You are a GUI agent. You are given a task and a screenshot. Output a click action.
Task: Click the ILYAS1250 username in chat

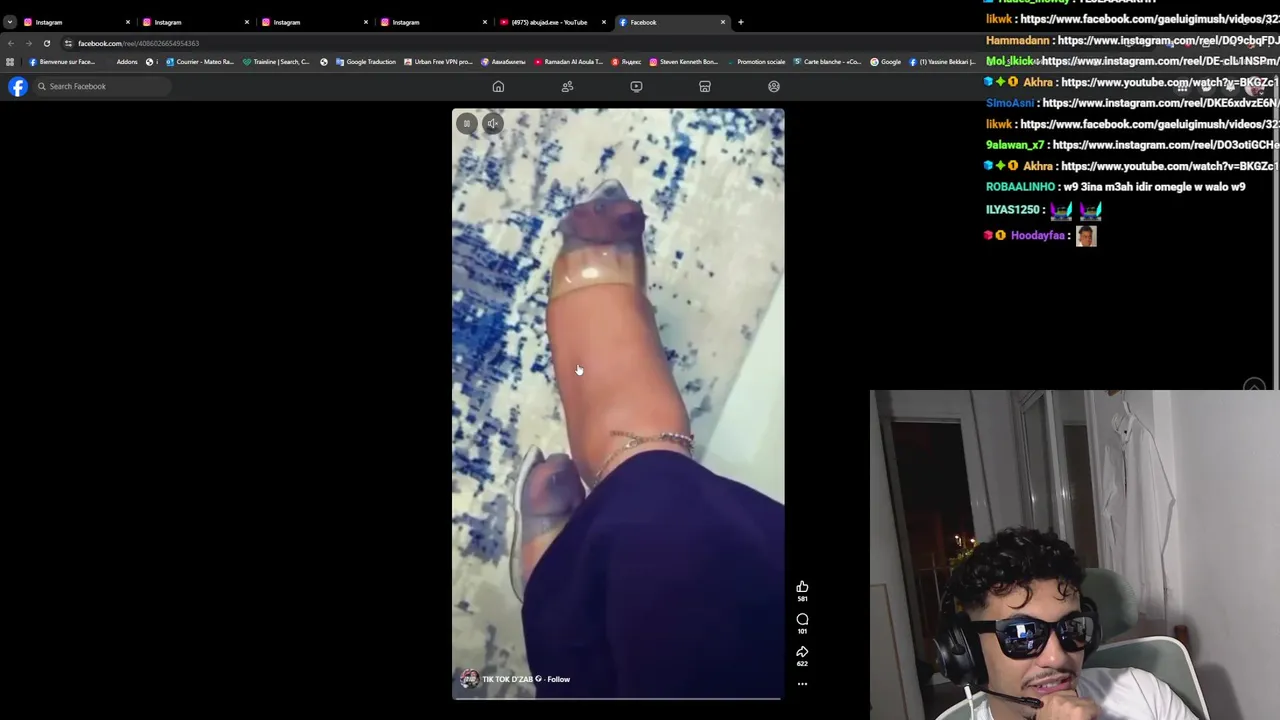(x=1012, y=210)
